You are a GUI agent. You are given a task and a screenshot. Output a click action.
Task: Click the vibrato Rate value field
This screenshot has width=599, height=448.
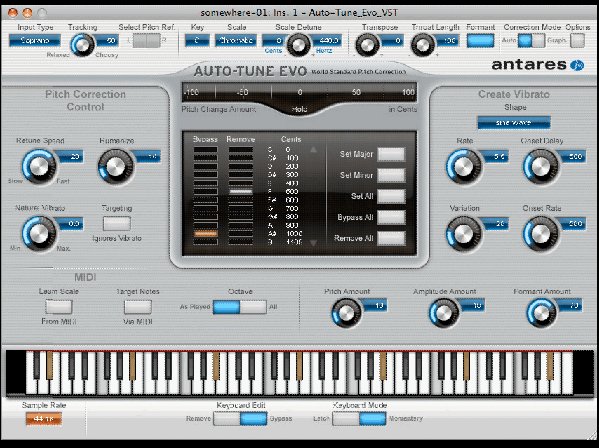pyautogui.click(x=495, y=156)
